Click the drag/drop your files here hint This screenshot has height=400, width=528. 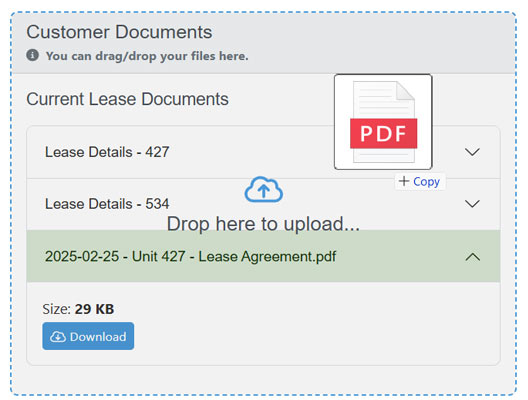click(147, 56)
